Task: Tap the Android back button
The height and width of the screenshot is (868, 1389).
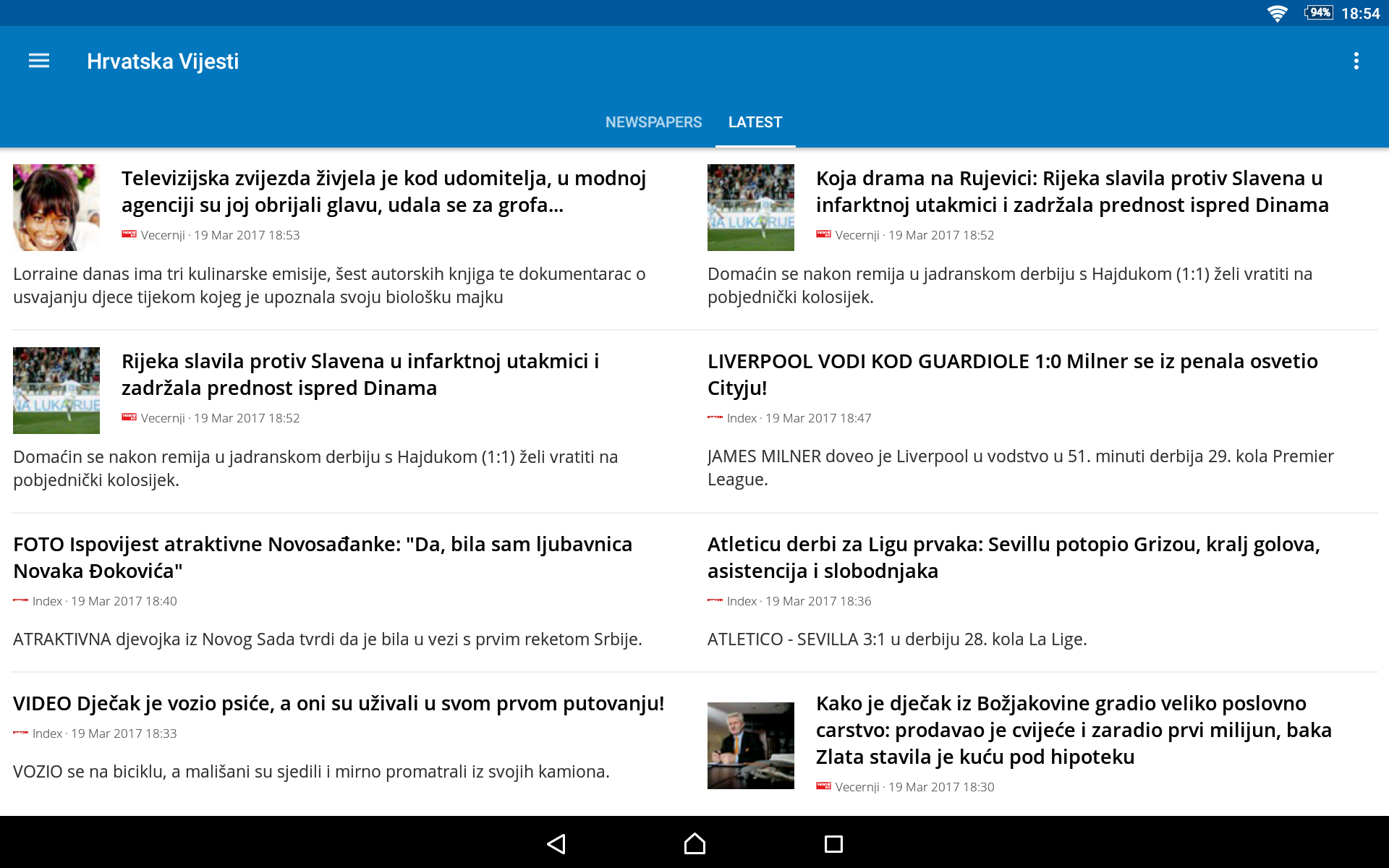Action: (556, 843)
